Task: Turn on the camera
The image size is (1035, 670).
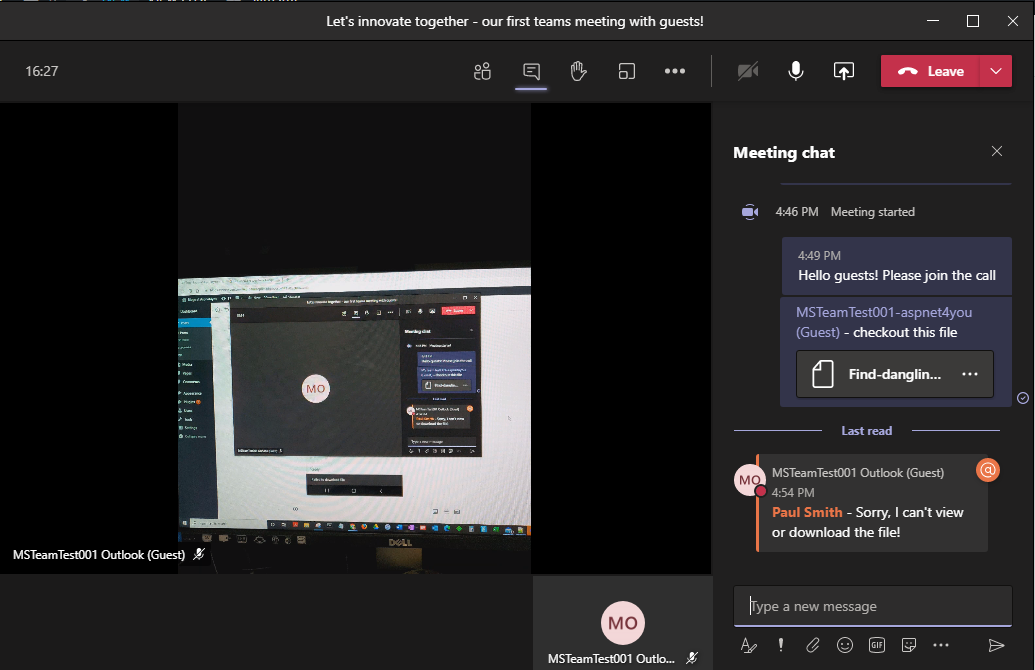Action: pyautogui.click(x=748, y=71)
